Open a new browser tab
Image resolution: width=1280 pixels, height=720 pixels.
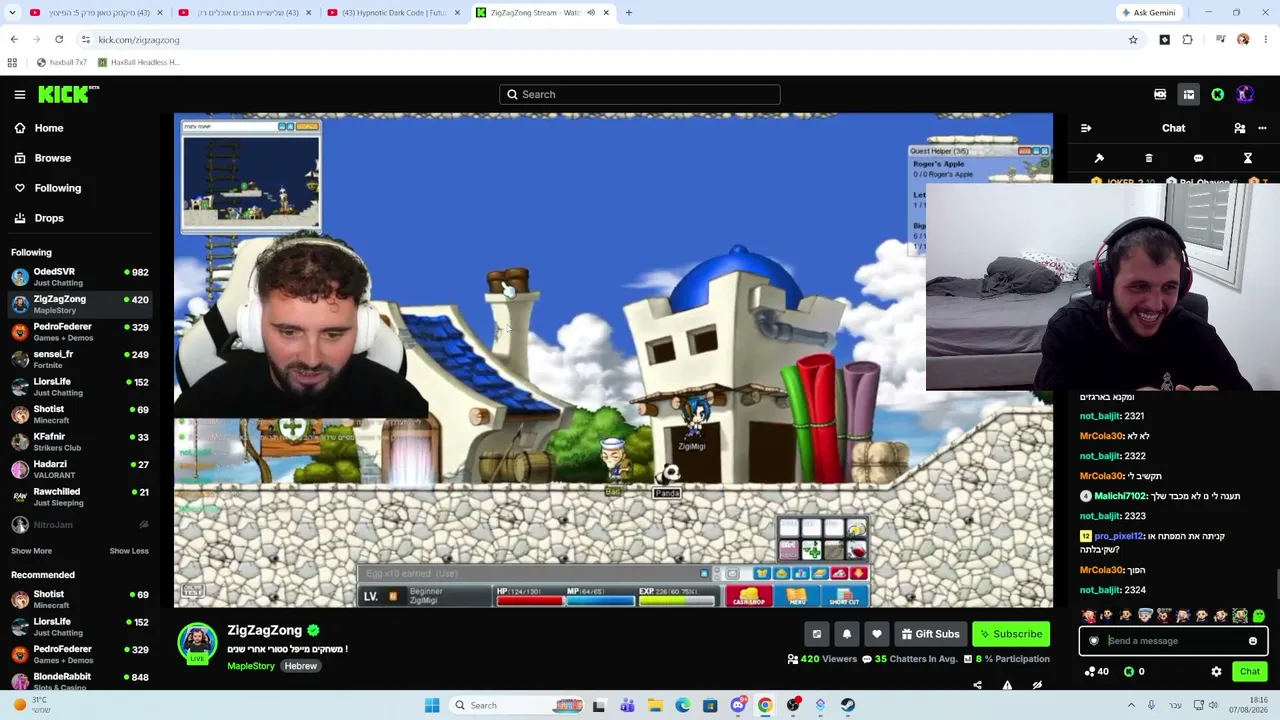click(628, 13)
